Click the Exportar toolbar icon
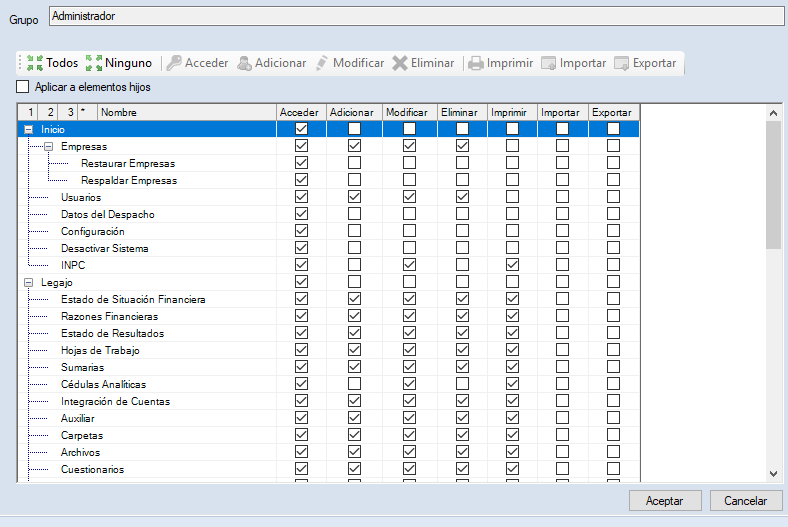Image resolution: width=788 pixels, height=527 pixels. (x=621, y=63)
